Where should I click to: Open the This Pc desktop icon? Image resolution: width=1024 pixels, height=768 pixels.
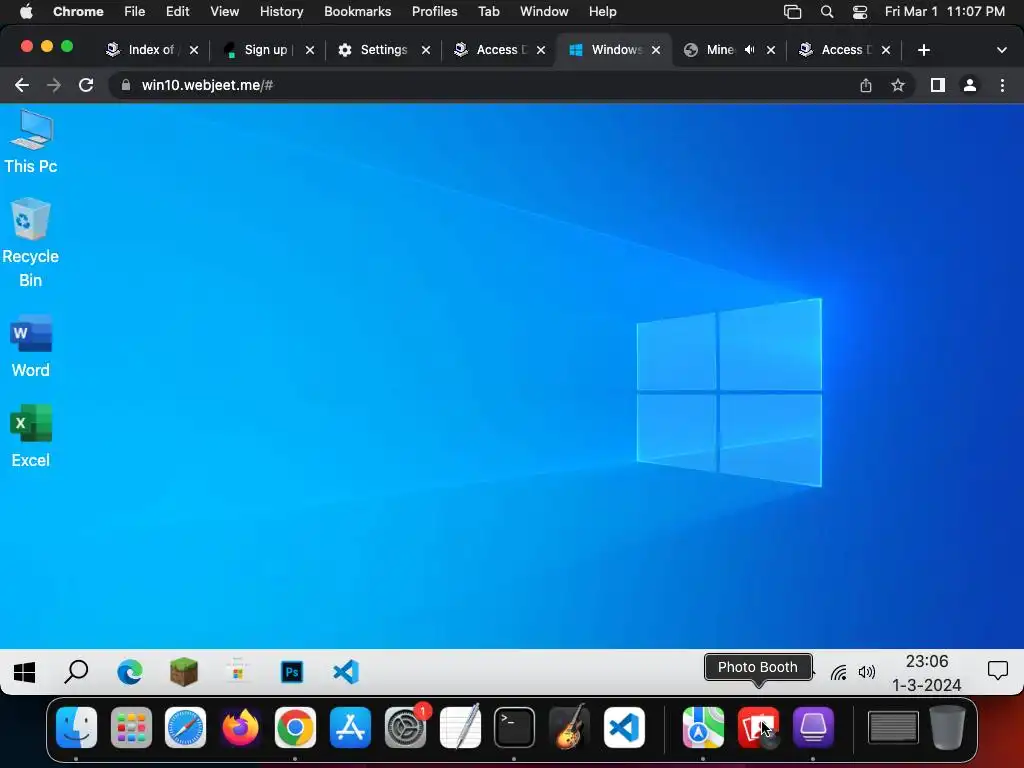tap(30, 142)
